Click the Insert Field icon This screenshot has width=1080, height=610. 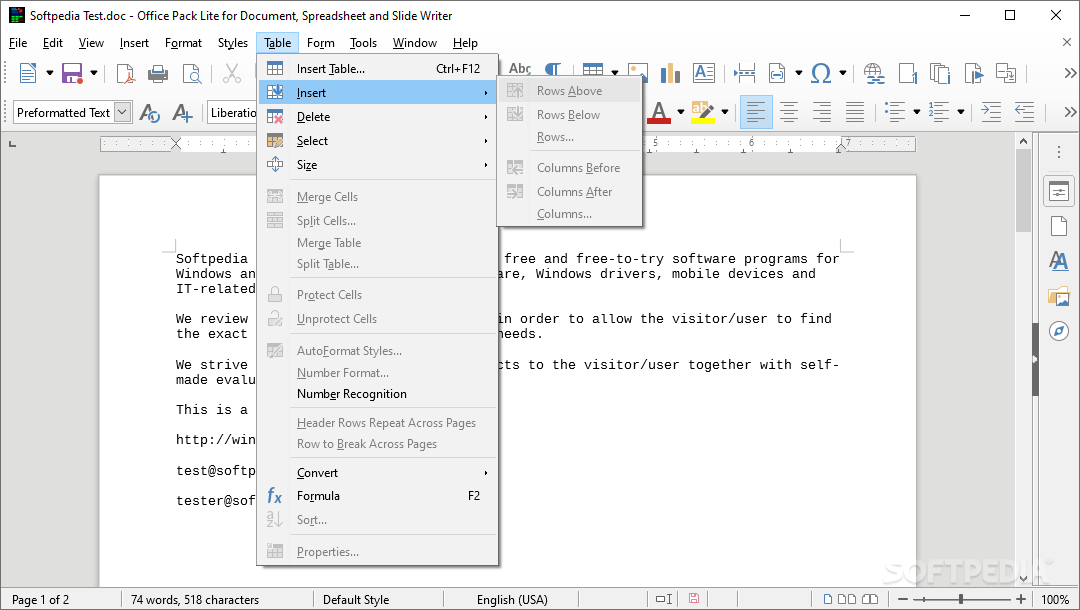777,73
